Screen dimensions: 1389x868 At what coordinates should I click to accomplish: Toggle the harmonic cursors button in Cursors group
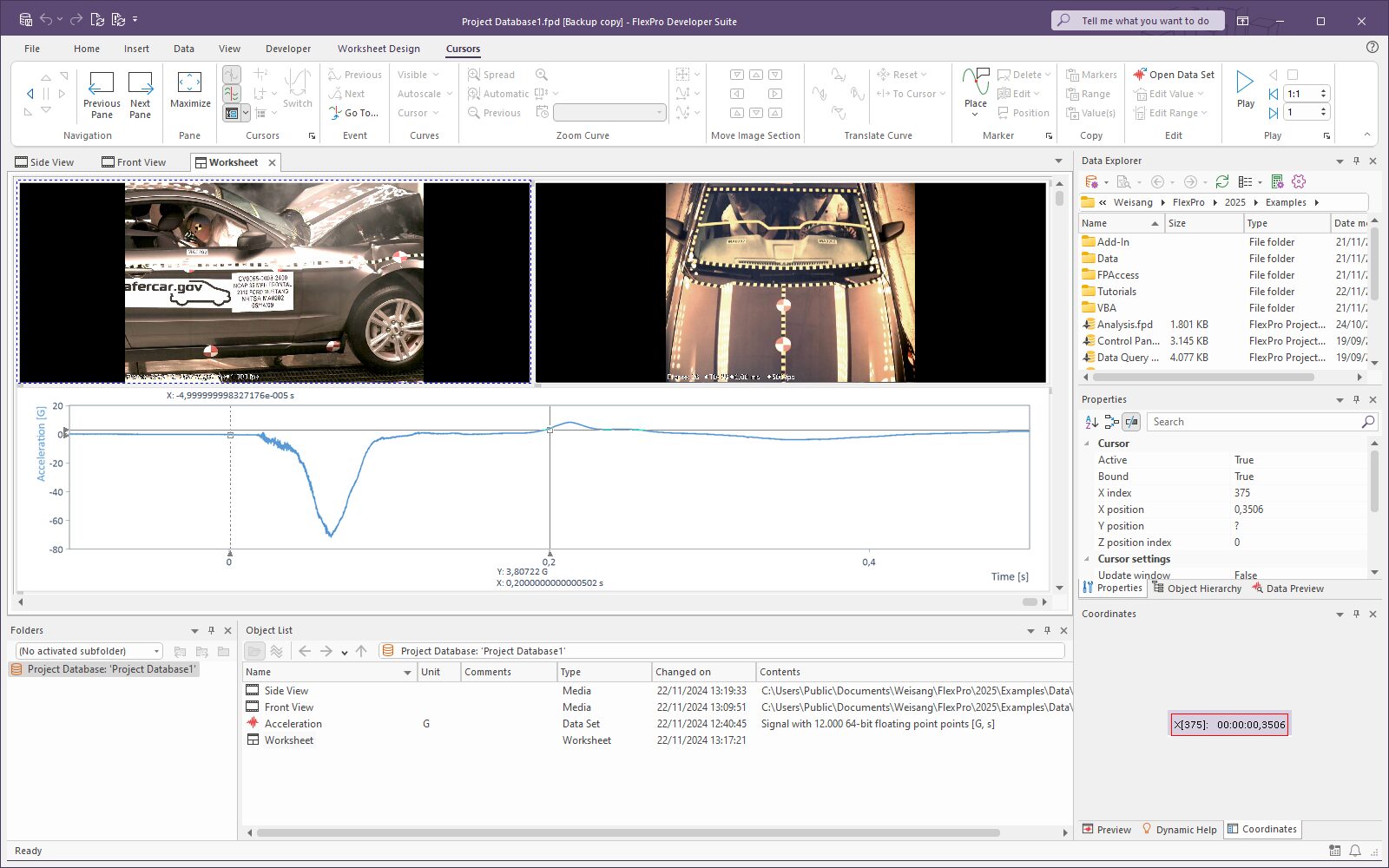(232, 94)
